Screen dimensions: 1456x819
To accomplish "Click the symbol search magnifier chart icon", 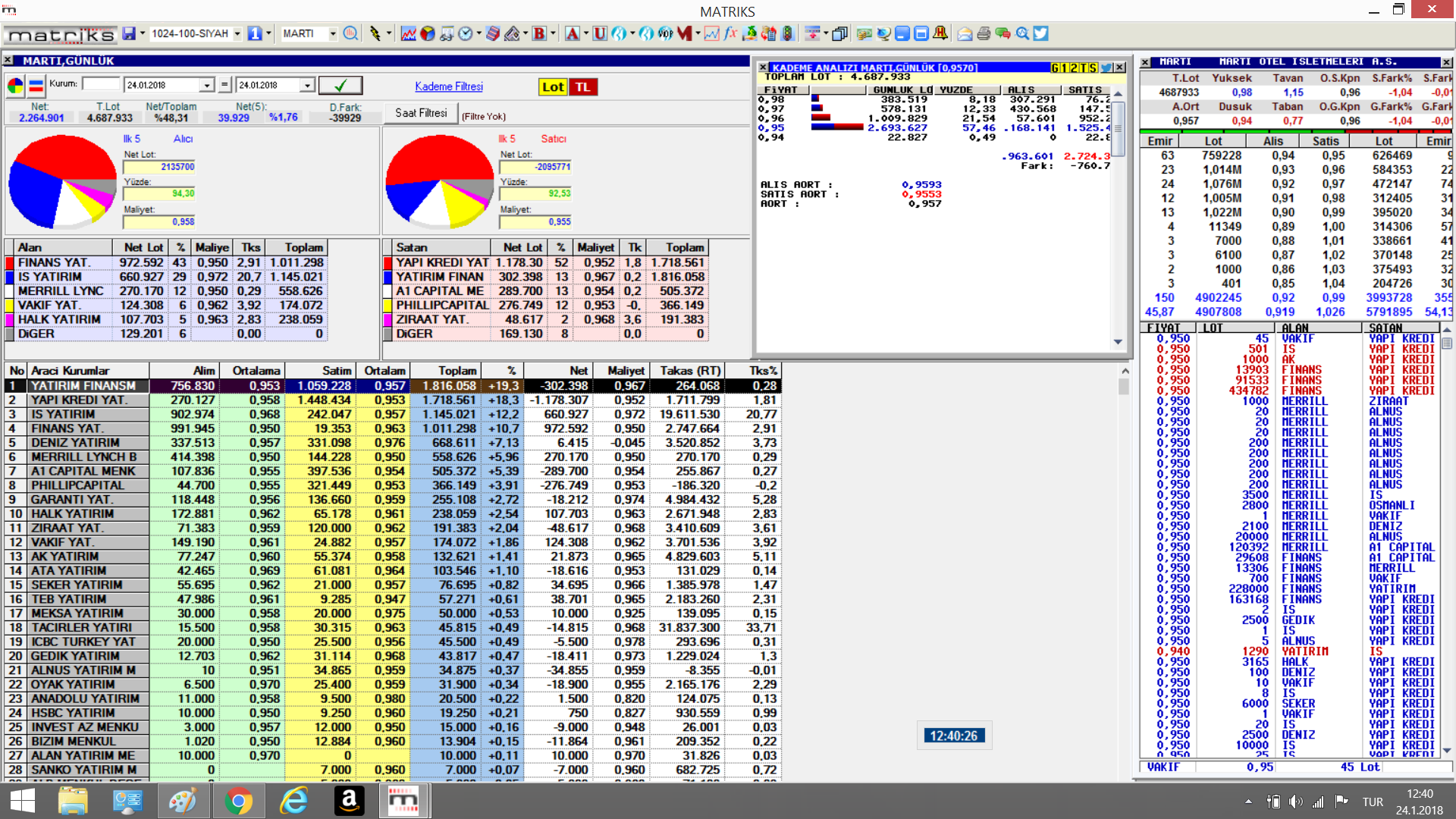I will click(350, 33).
